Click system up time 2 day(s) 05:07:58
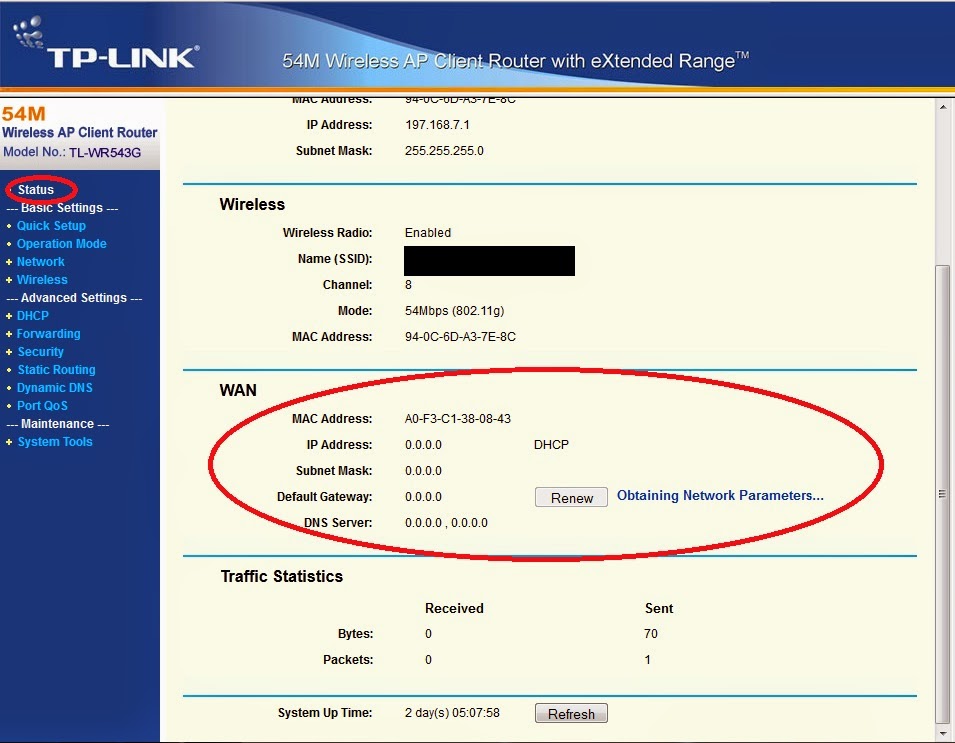 pyautogui.click(x=452, y=713)
